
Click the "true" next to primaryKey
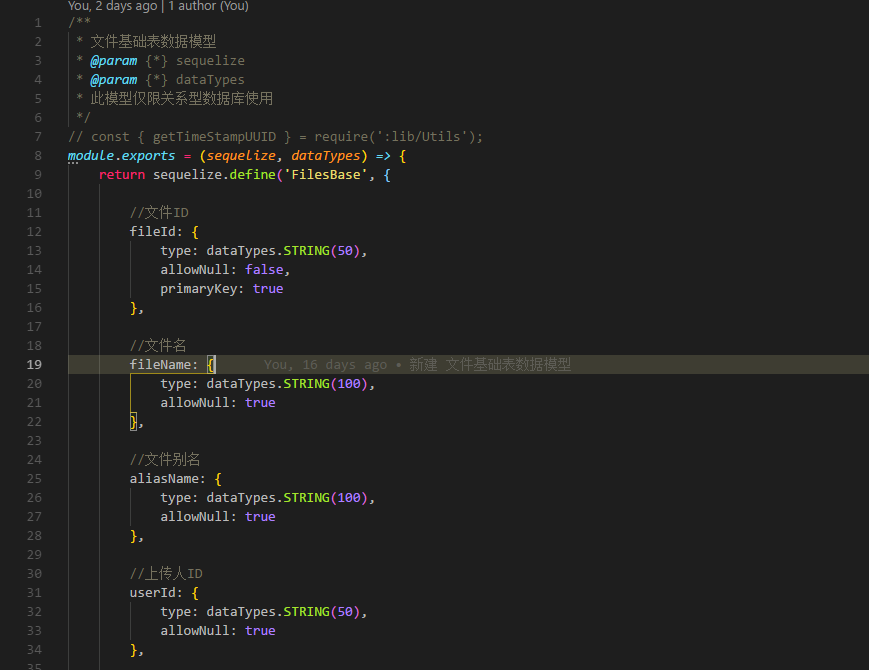tap(267, 288)
